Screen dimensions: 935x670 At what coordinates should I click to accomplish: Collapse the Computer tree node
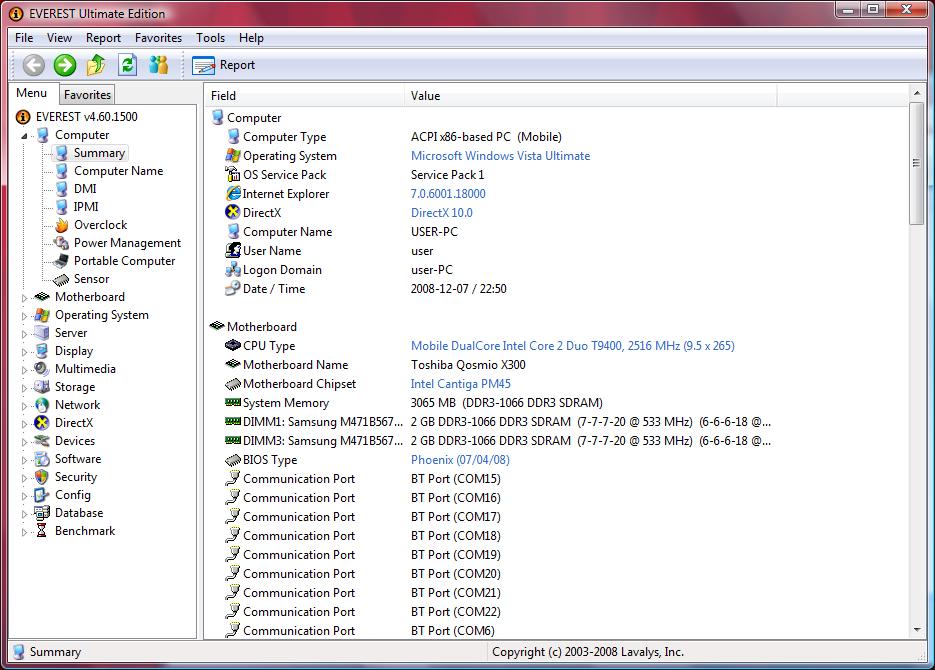pos(24,136)
